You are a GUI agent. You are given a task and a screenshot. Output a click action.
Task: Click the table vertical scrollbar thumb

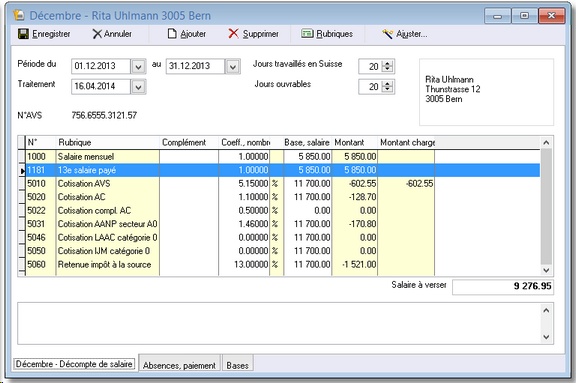coord(546,206)
